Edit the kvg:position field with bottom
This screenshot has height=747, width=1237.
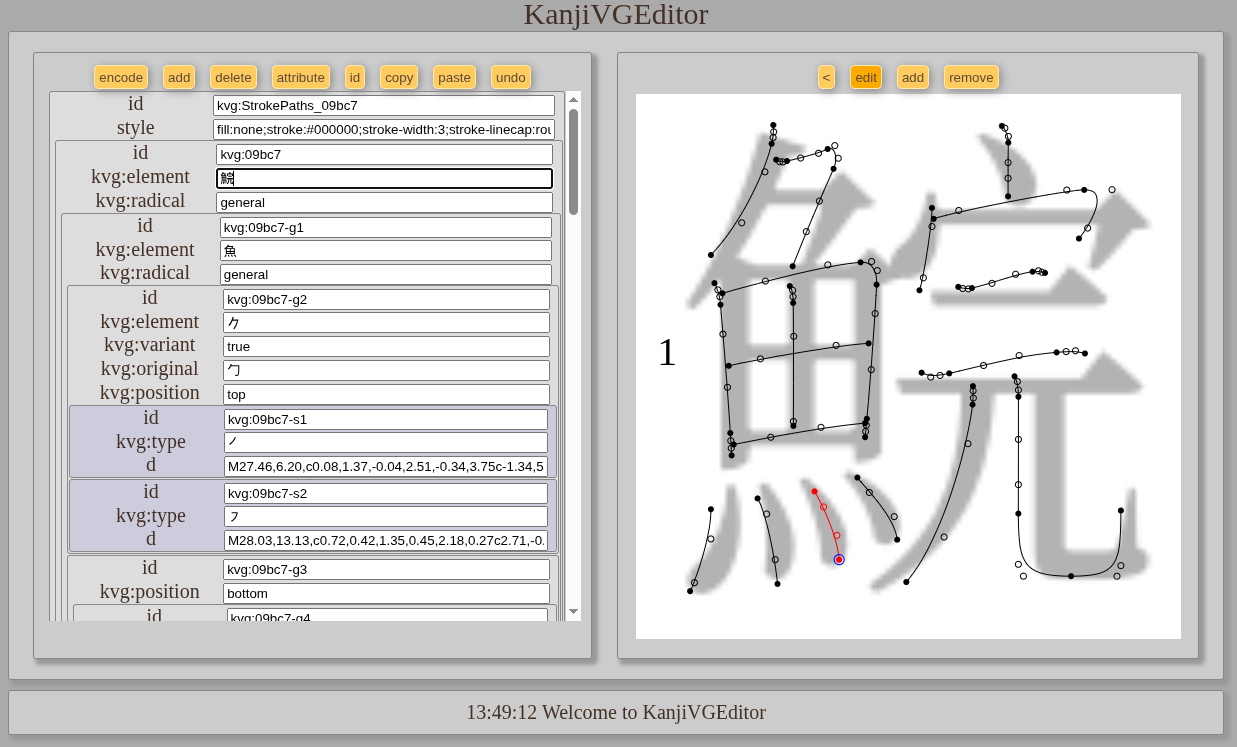click(x=386, y=593)
